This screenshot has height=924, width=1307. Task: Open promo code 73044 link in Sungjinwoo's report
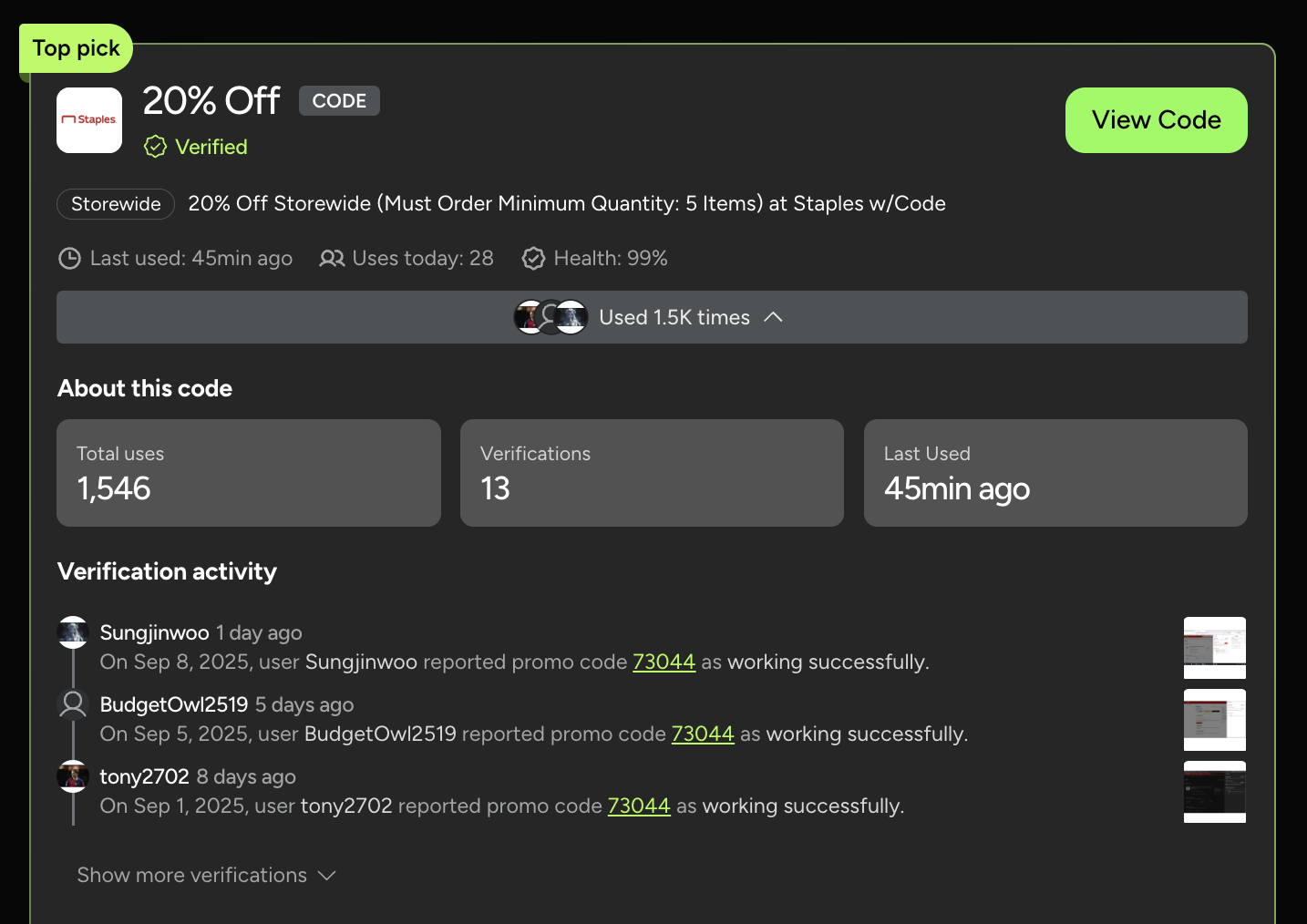[664, 662]
